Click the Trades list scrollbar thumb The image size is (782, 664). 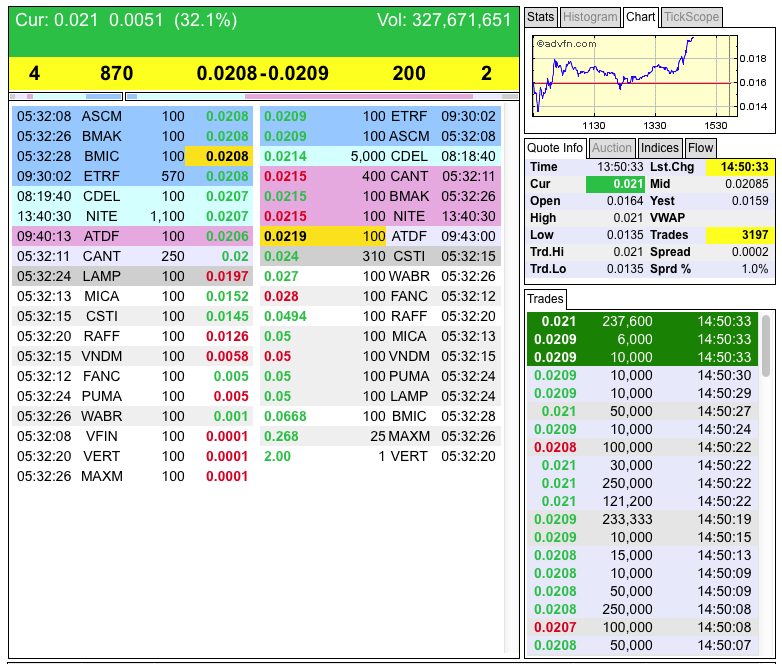click(766, 344)
